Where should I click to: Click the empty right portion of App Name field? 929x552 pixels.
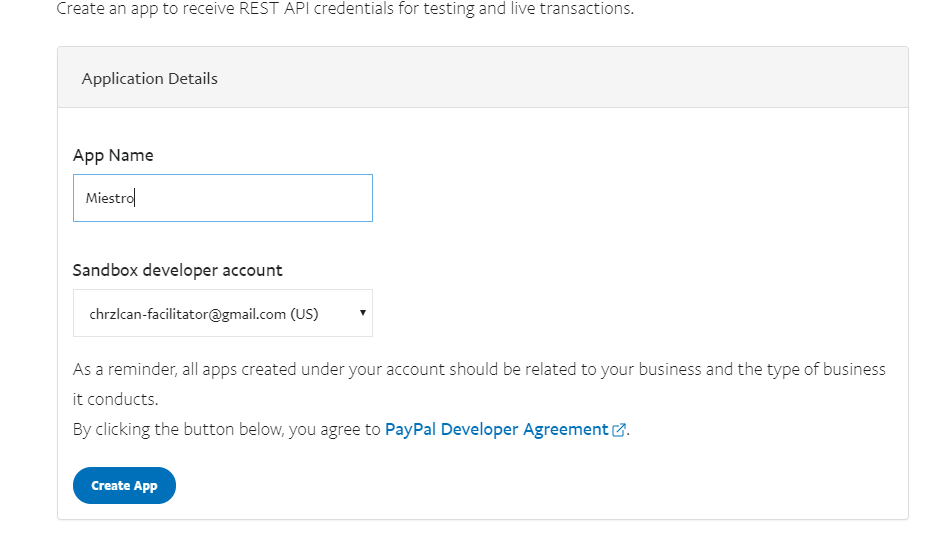pyautogui.click(x=255, y=198)
